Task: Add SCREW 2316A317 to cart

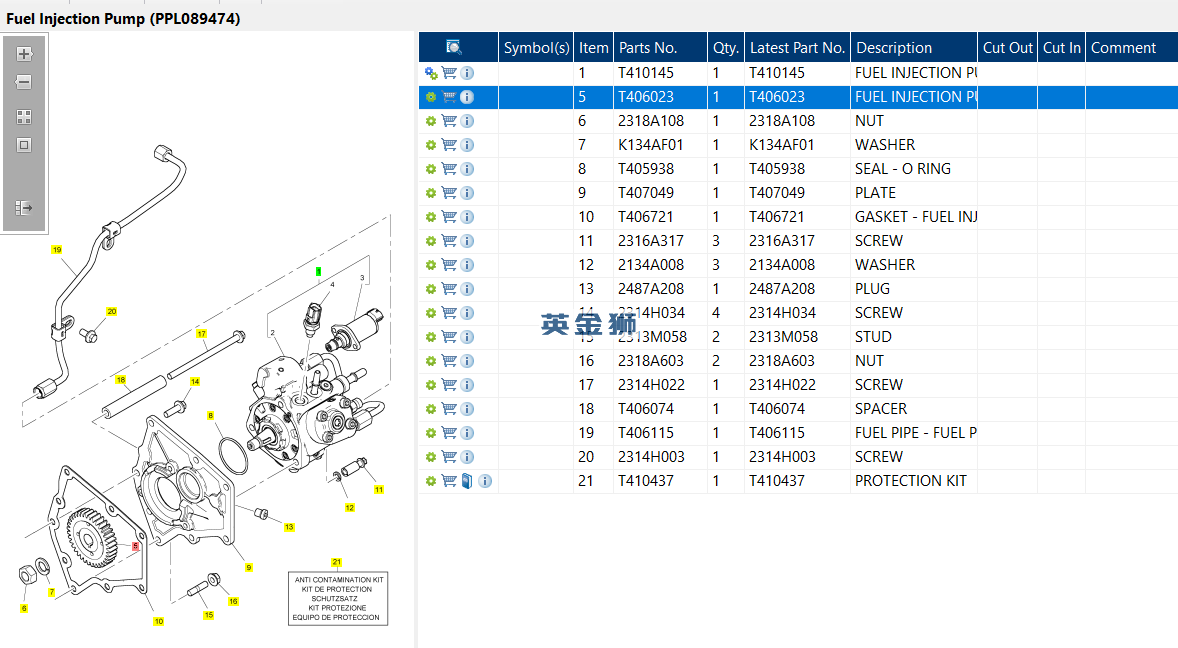Action: pyautogui.click(x=449, y=241)
